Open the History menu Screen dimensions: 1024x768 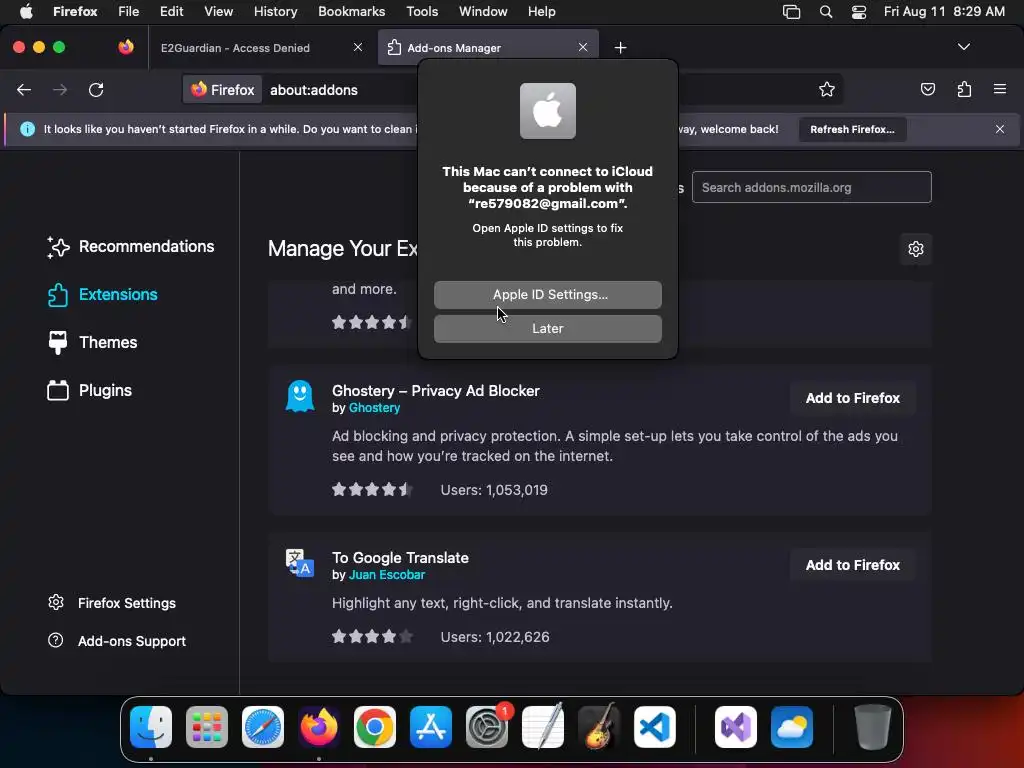(275, 11)
